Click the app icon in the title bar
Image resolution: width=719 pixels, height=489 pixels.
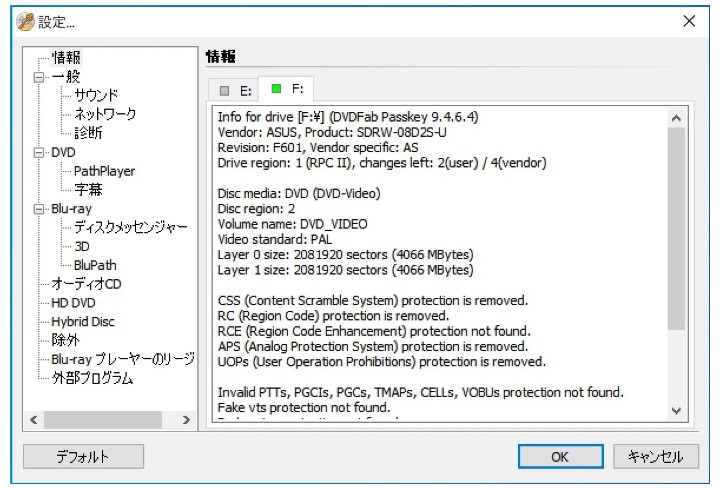[25, 22]
